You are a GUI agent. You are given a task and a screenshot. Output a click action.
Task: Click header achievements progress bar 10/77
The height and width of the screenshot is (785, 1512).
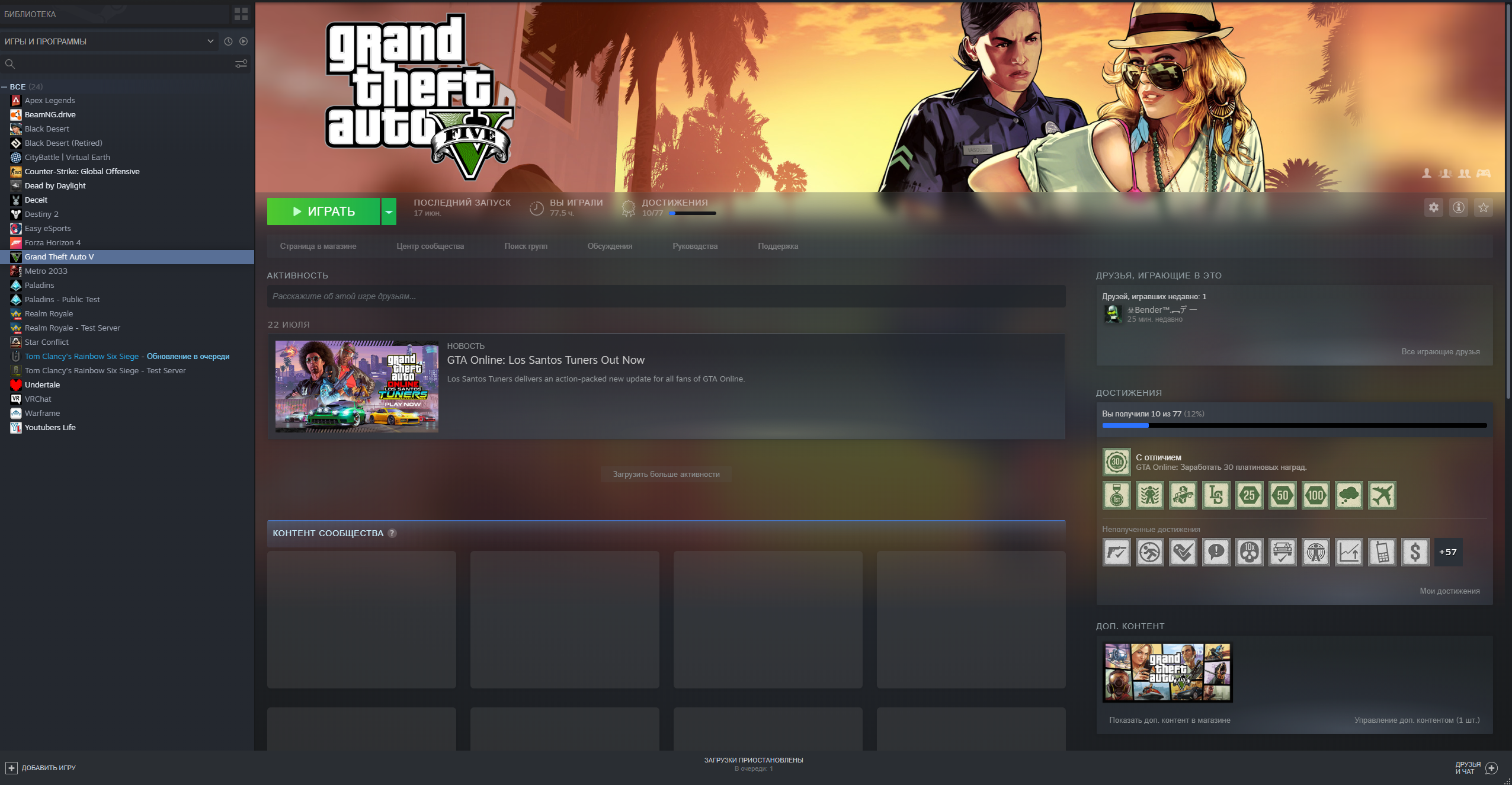[693, 213]
